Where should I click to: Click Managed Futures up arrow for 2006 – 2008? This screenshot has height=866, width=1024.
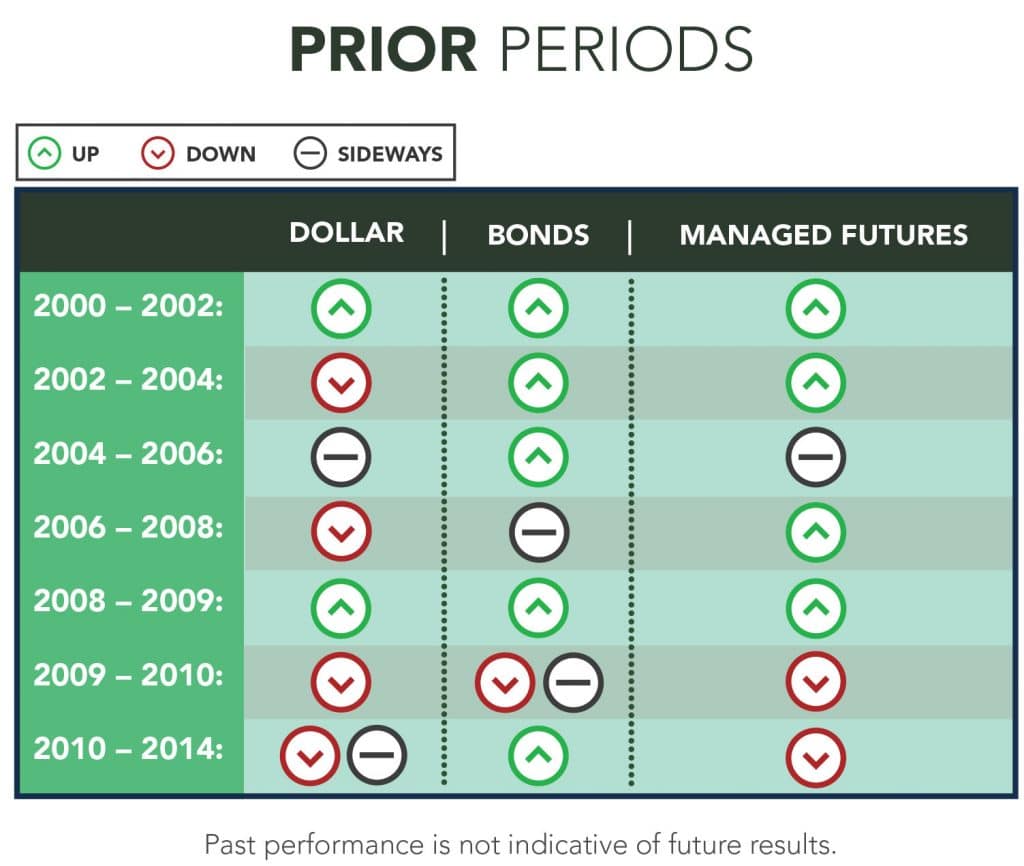tap(816, 532)
